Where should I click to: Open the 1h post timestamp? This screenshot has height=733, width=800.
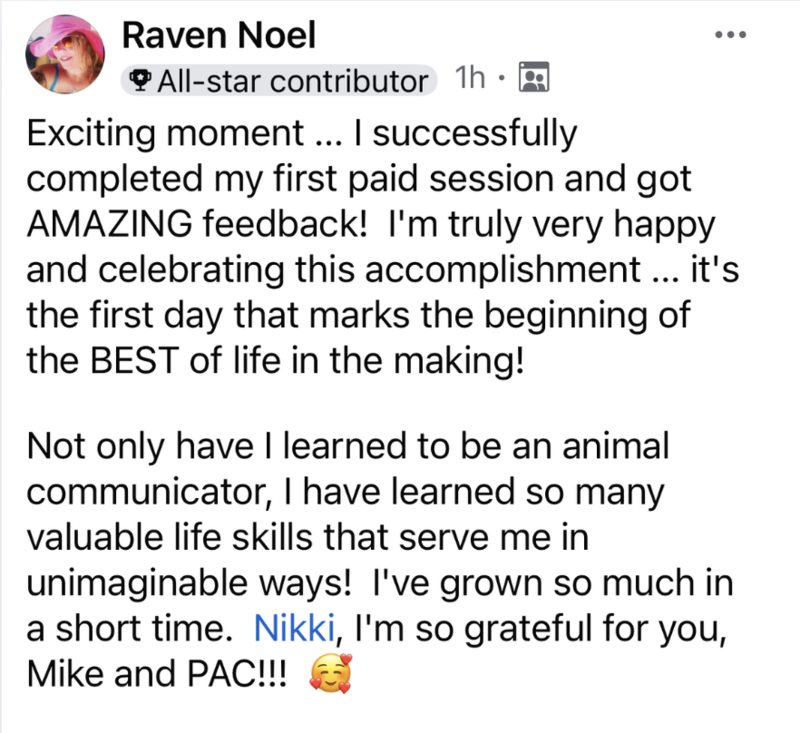469,78
